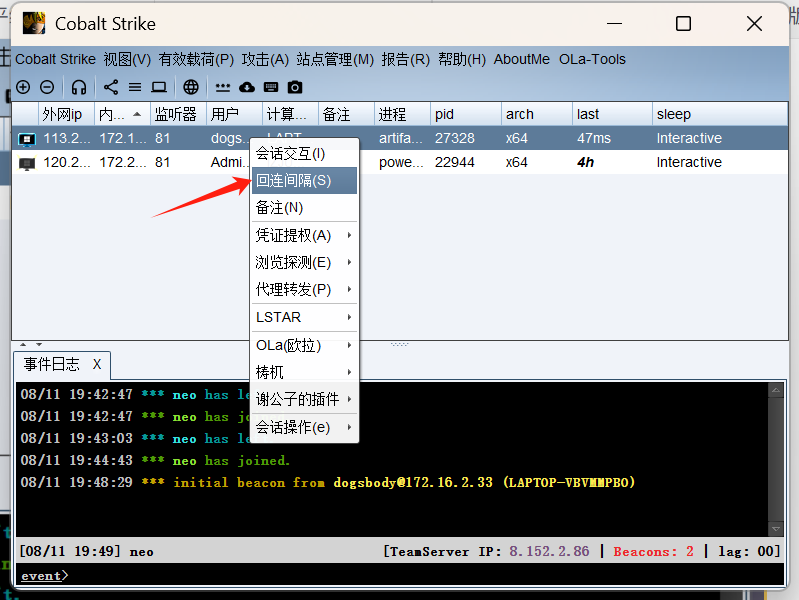
Task: Sort by the 监听器 column header
Action: 178,114
